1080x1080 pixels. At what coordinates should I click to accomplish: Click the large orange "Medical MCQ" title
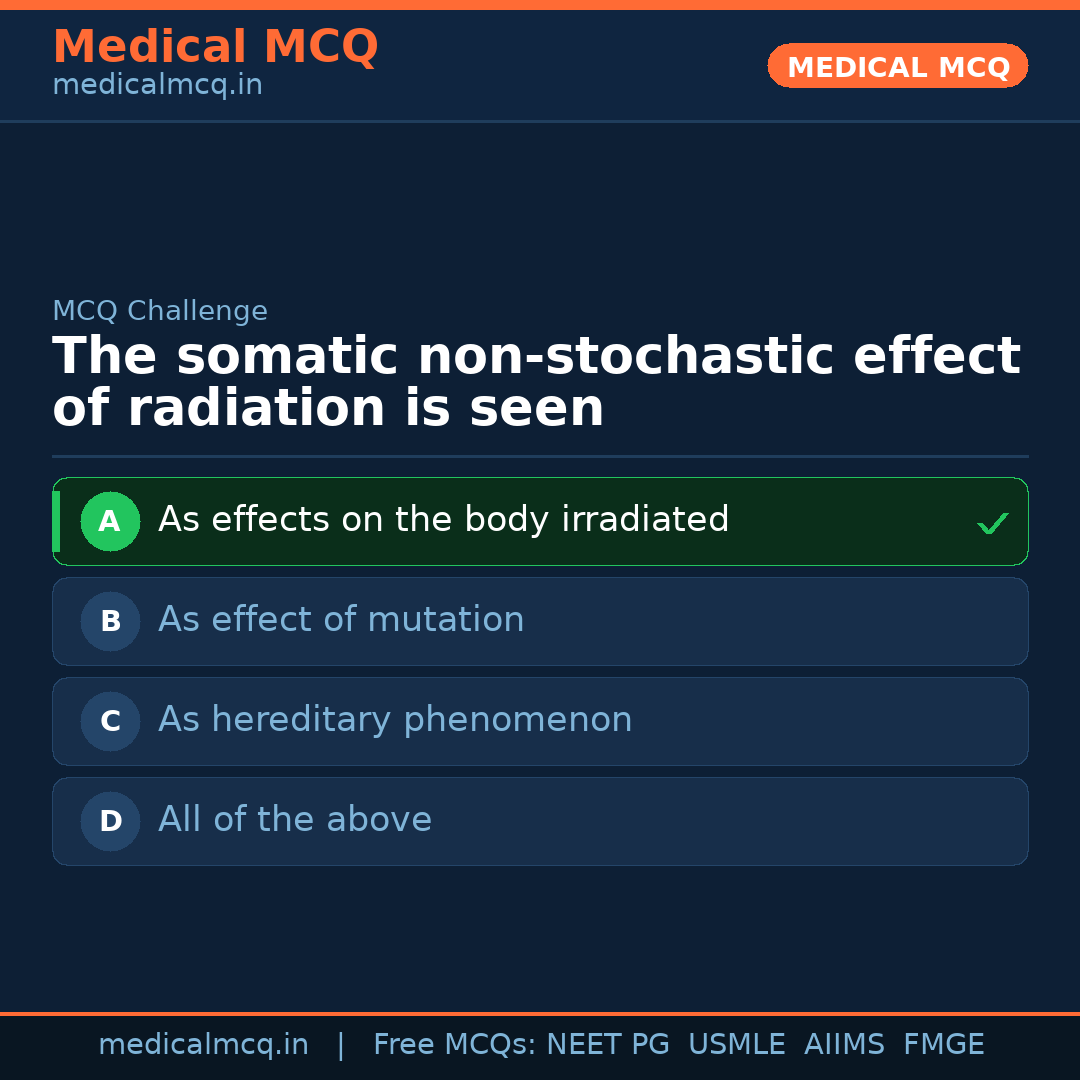215,47
